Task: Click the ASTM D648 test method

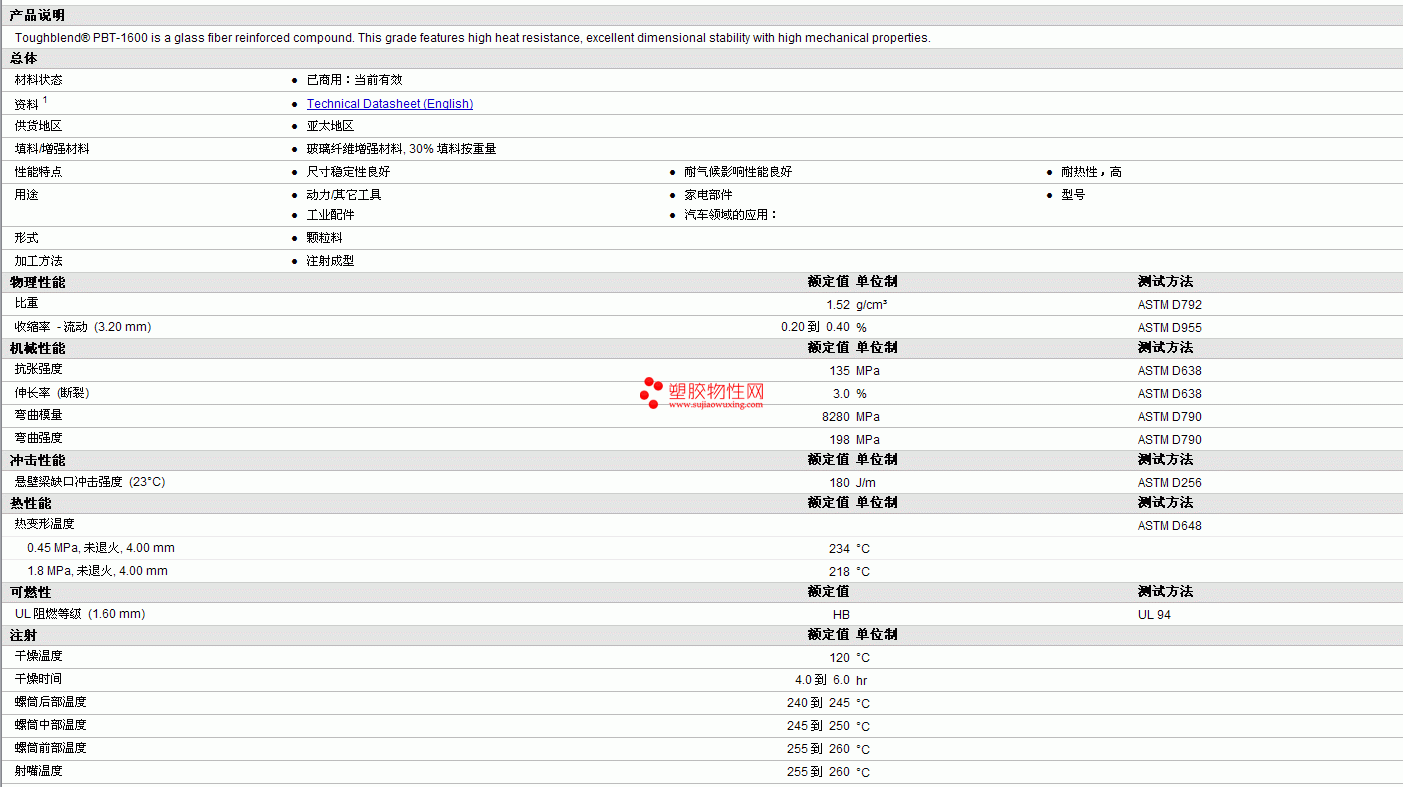Action: 1170,526
